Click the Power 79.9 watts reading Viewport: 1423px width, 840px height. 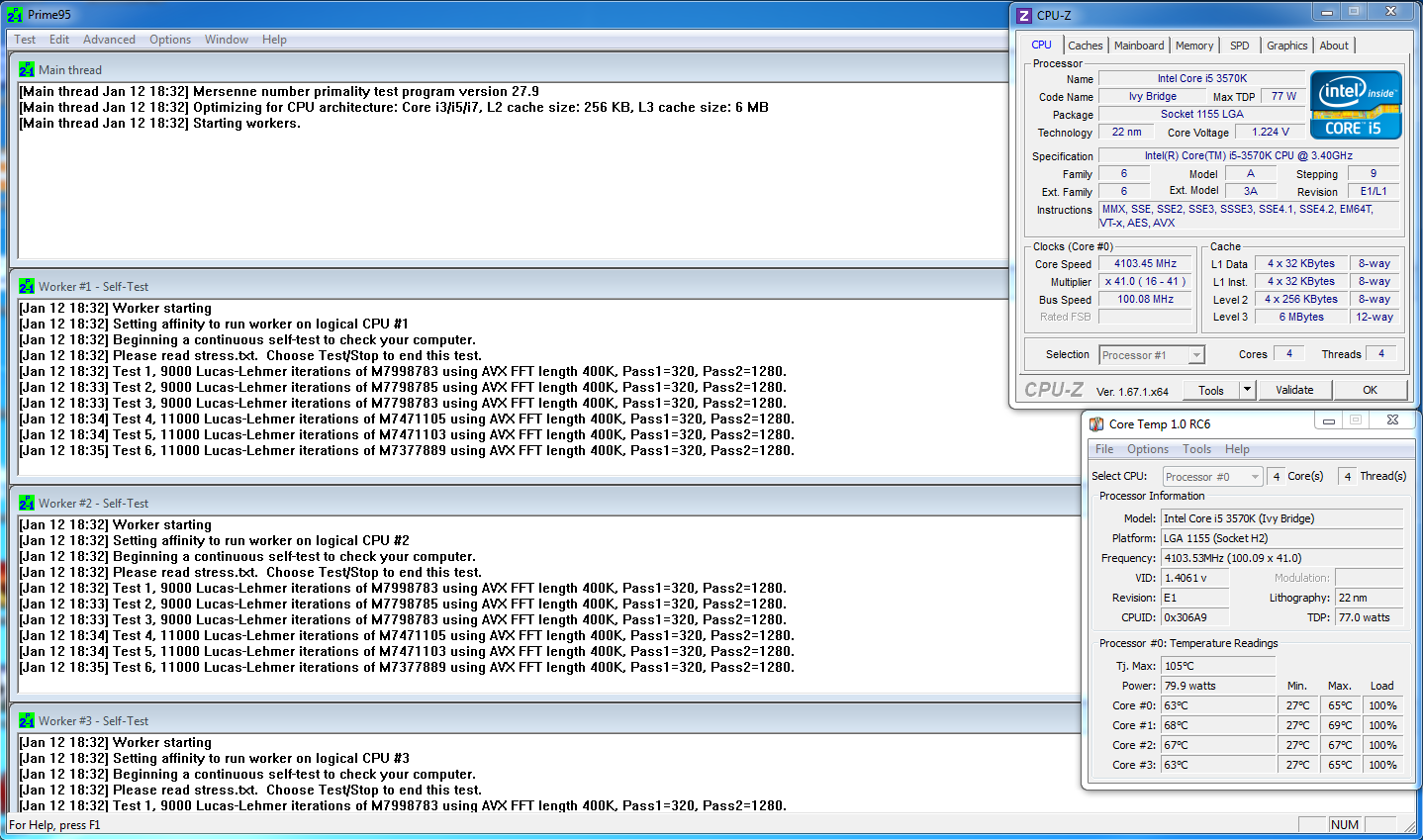click(x=1218, y=686)
